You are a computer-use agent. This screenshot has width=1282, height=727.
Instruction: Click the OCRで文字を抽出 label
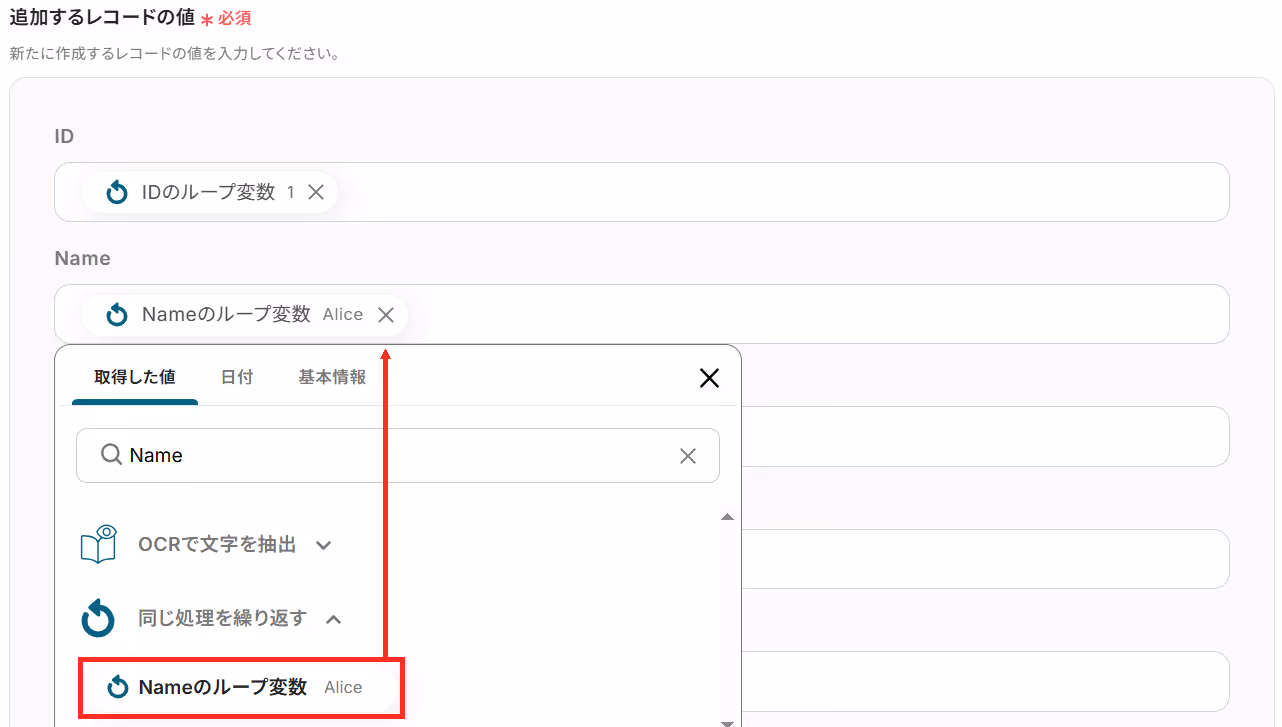click(x=217, y=545)
